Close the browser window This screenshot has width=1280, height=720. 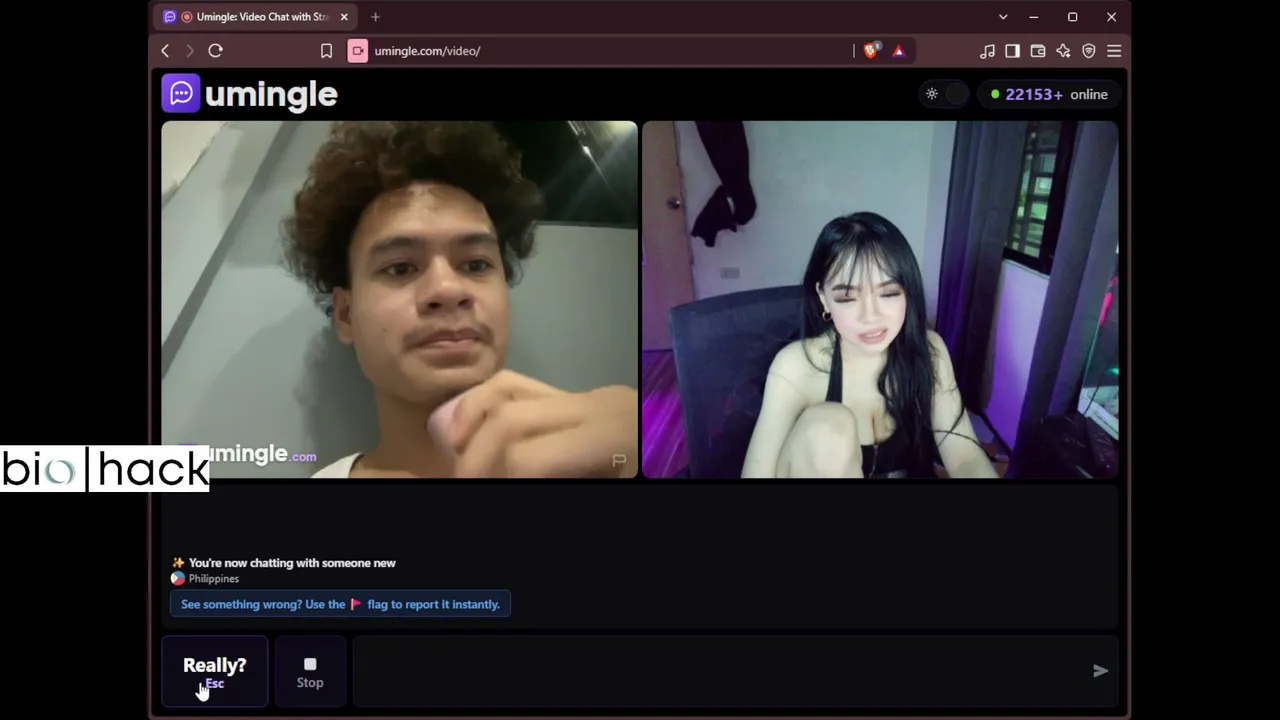click(1111, 17)
